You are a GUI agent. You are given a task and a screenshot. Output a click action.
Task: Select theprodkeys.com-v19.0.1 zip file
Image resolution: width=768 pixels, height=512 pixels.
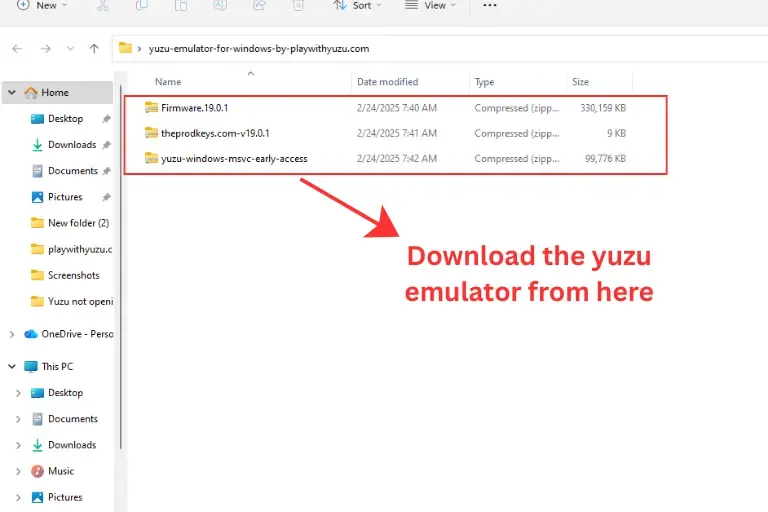tap(215, 133)
